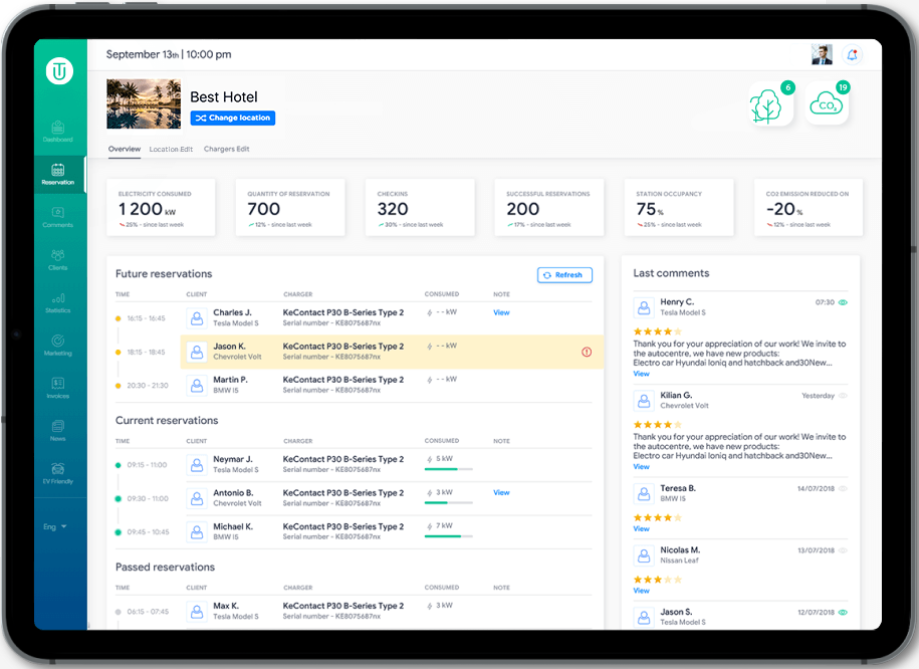Click the alert icon on Jason K. reservation
This screenshot has height=669, width=919.
coord(586,352)
